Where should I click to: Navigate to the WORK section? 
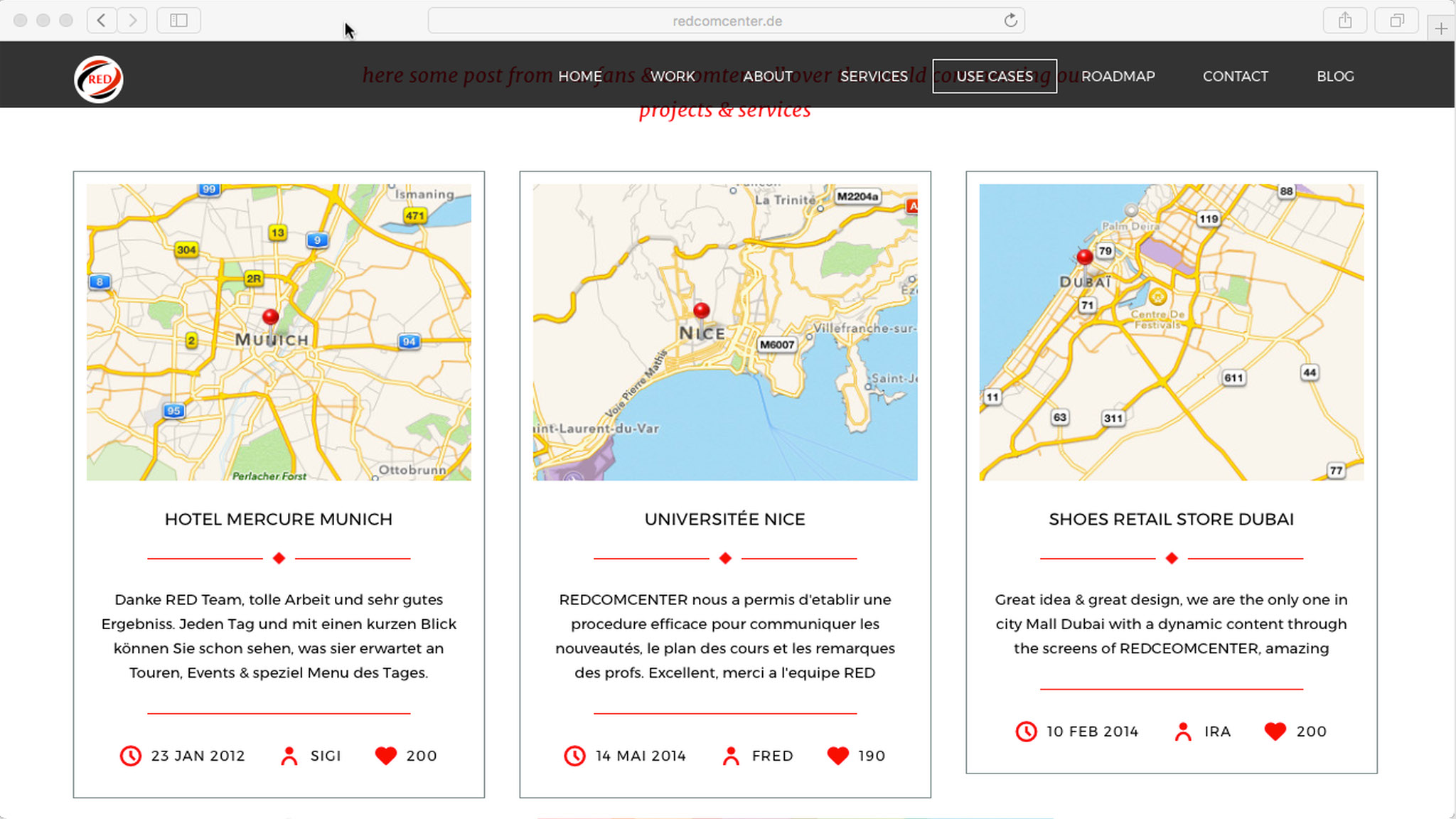click(673, 76)
